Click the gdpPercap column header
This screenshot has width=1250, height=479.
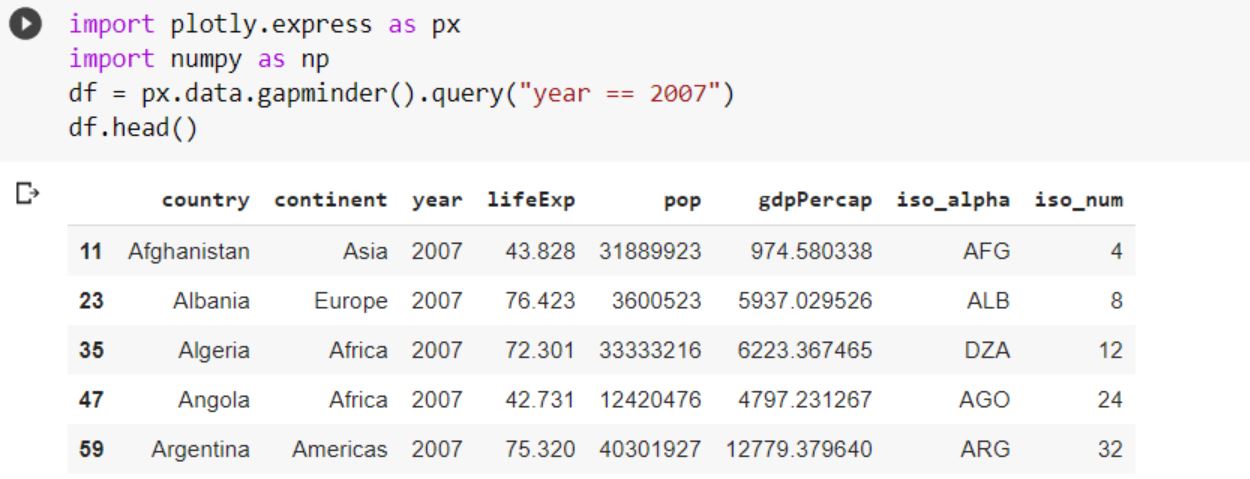[x=814, y=200]
